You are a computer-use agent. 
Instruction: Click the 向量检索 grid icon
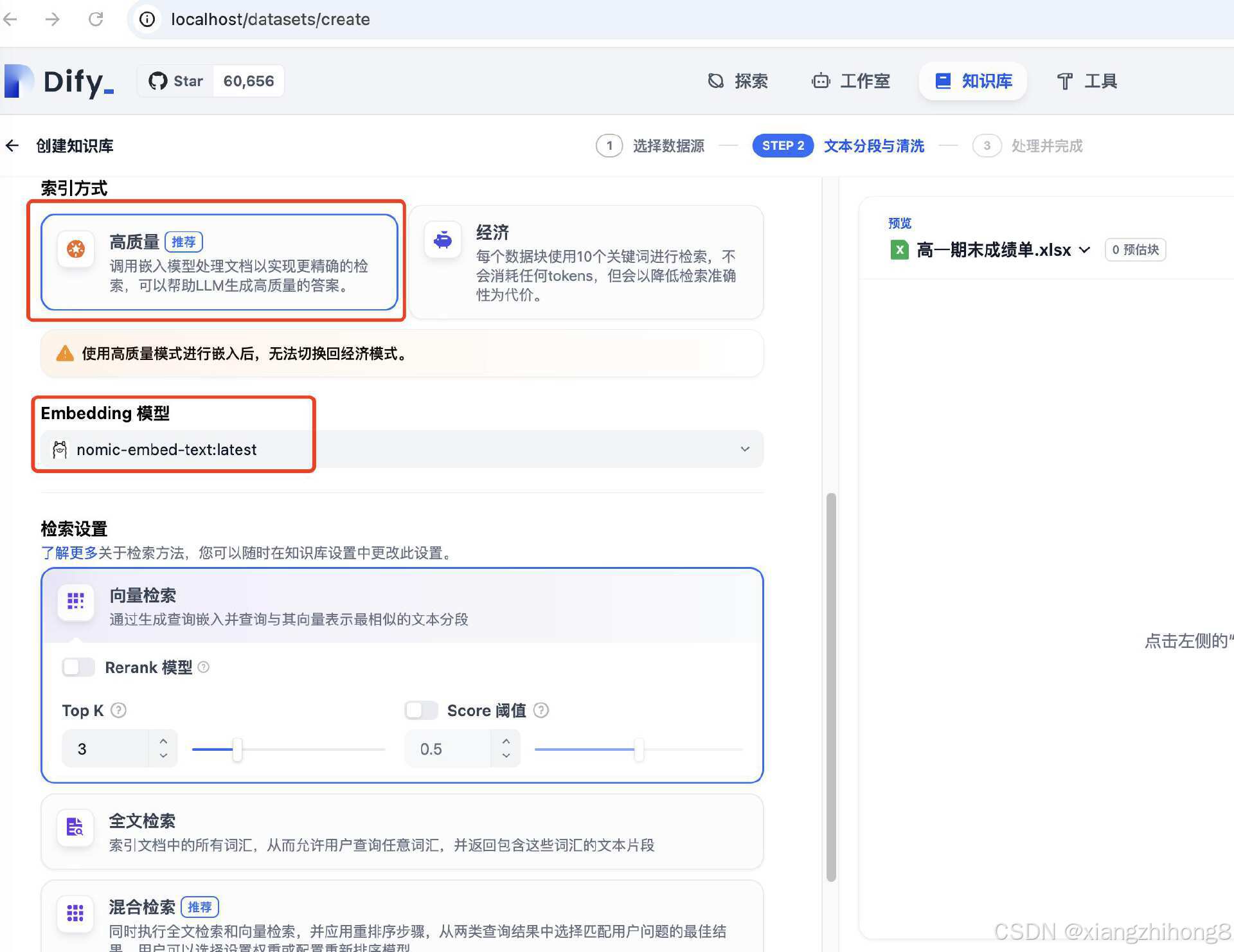pyautogui.click(x=75, y=602)
